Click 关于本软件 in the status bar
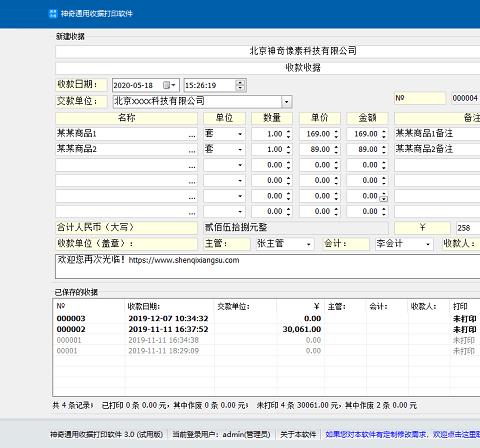 click(298, 434)
